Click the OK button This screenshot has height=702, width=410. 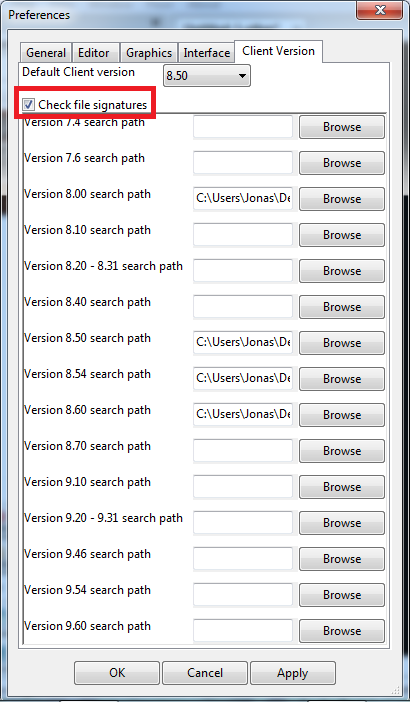pos(117,673)
